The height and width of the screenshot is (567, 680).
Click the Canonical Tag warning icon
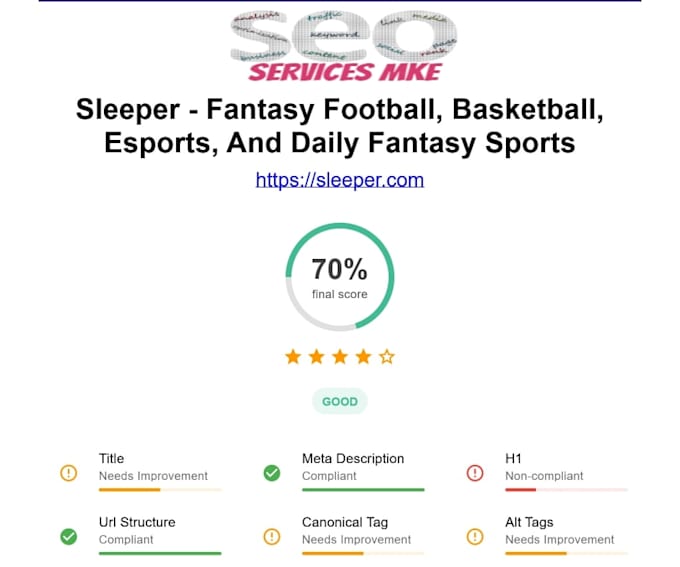(x=272, y=537)
